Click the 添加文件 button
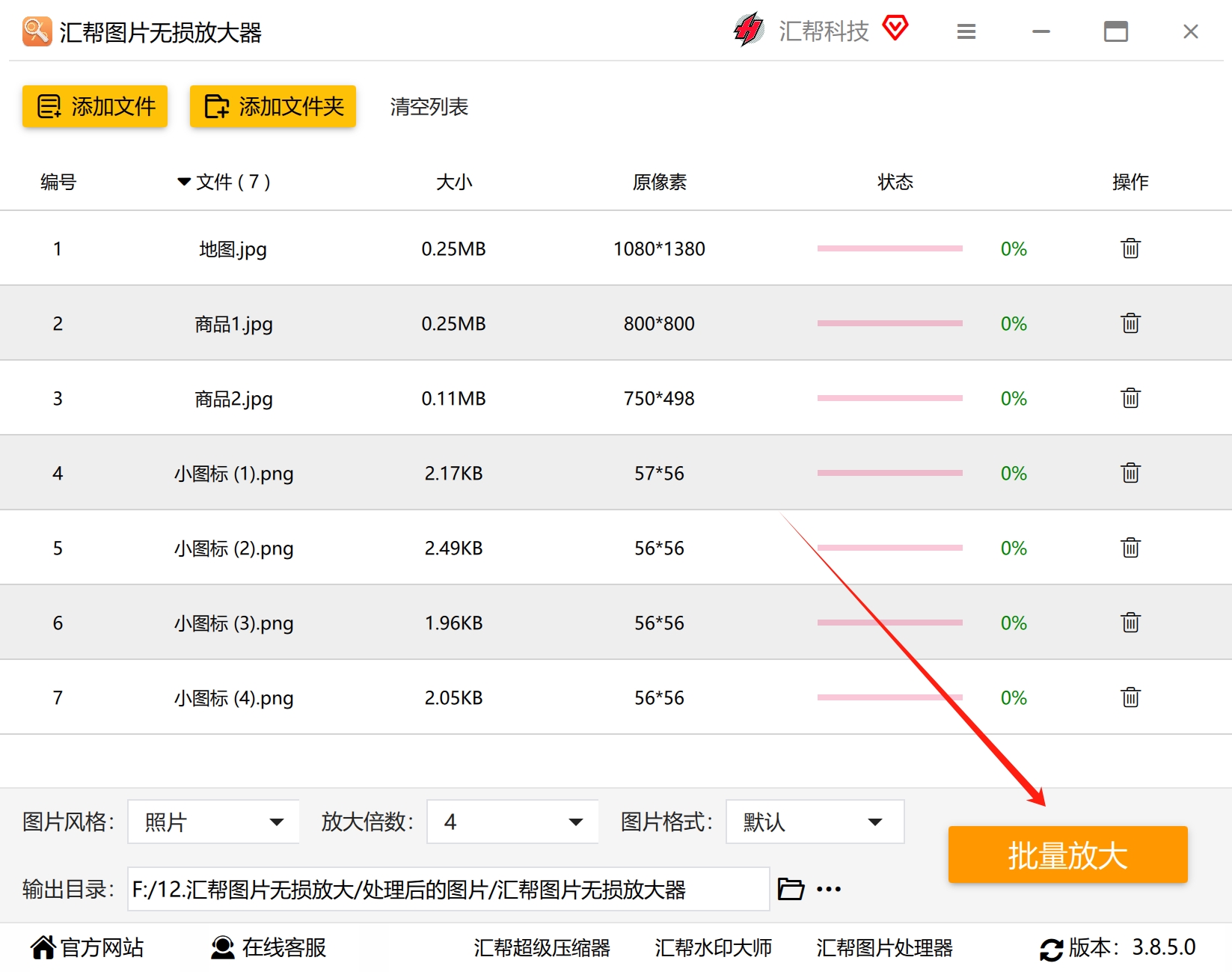This screenshot has height=972, width=1232. [x=95, y=106]
